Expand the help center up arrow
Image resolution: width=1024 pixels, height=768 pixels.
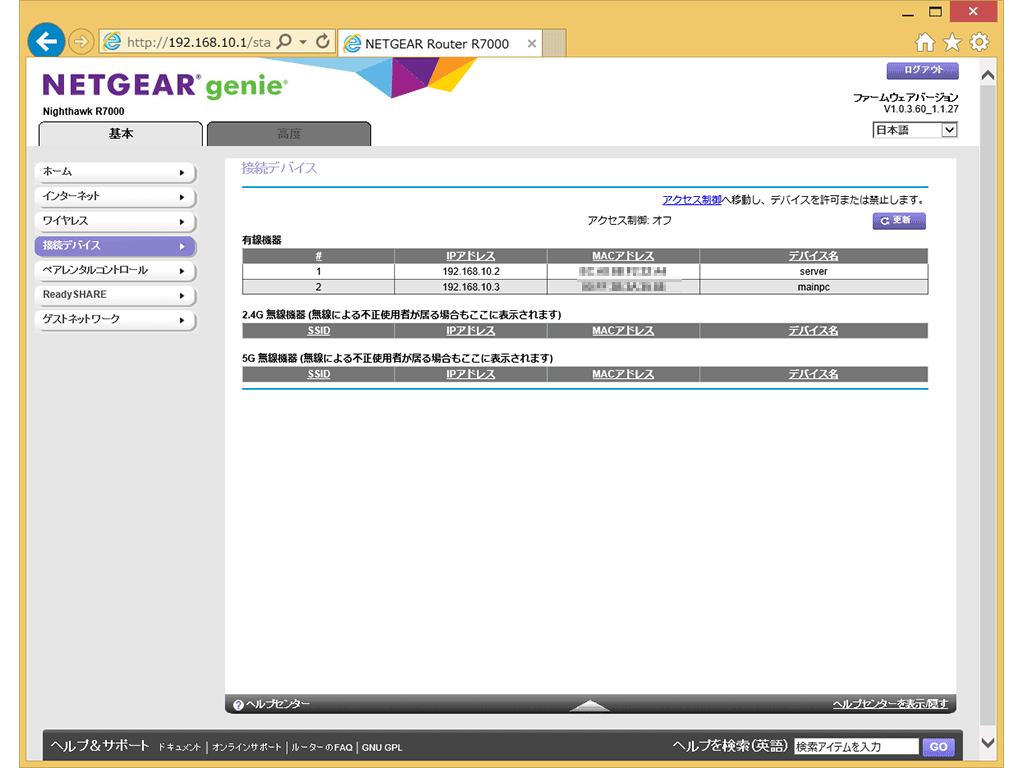click(589, 706)
